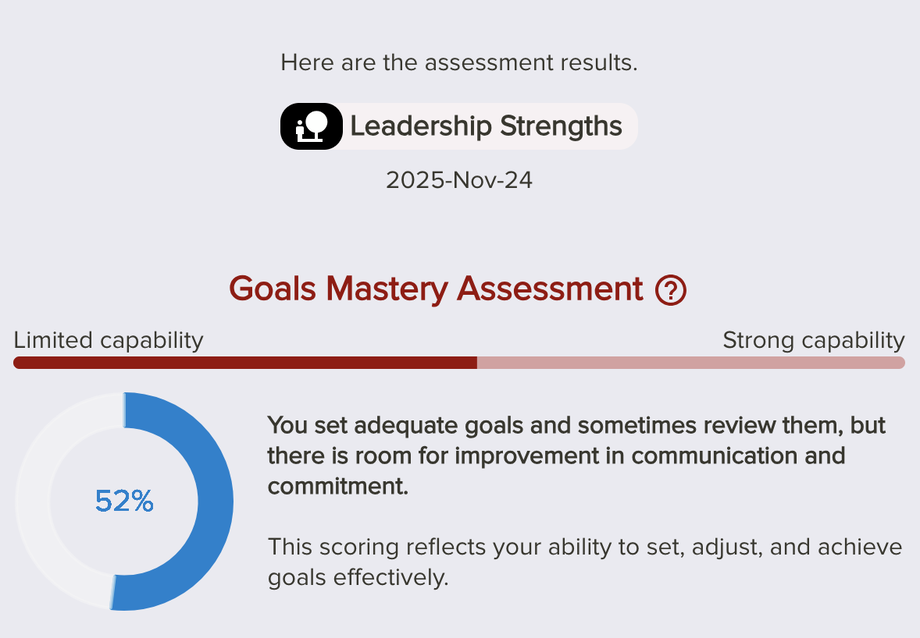
Task: Click 'goals effectively' in the last line
Action: [x=358, y=578]
